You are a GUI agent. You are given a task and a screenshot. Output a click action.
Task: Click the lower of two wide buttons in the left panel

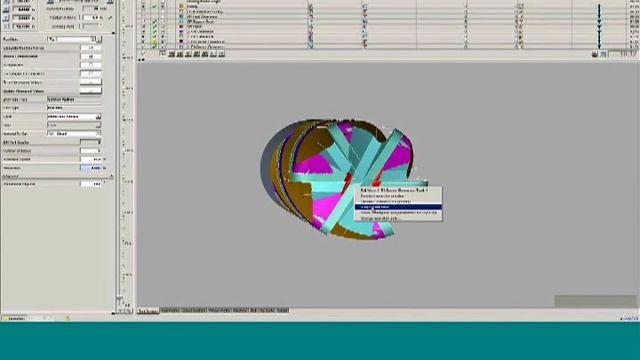[91, 91]
